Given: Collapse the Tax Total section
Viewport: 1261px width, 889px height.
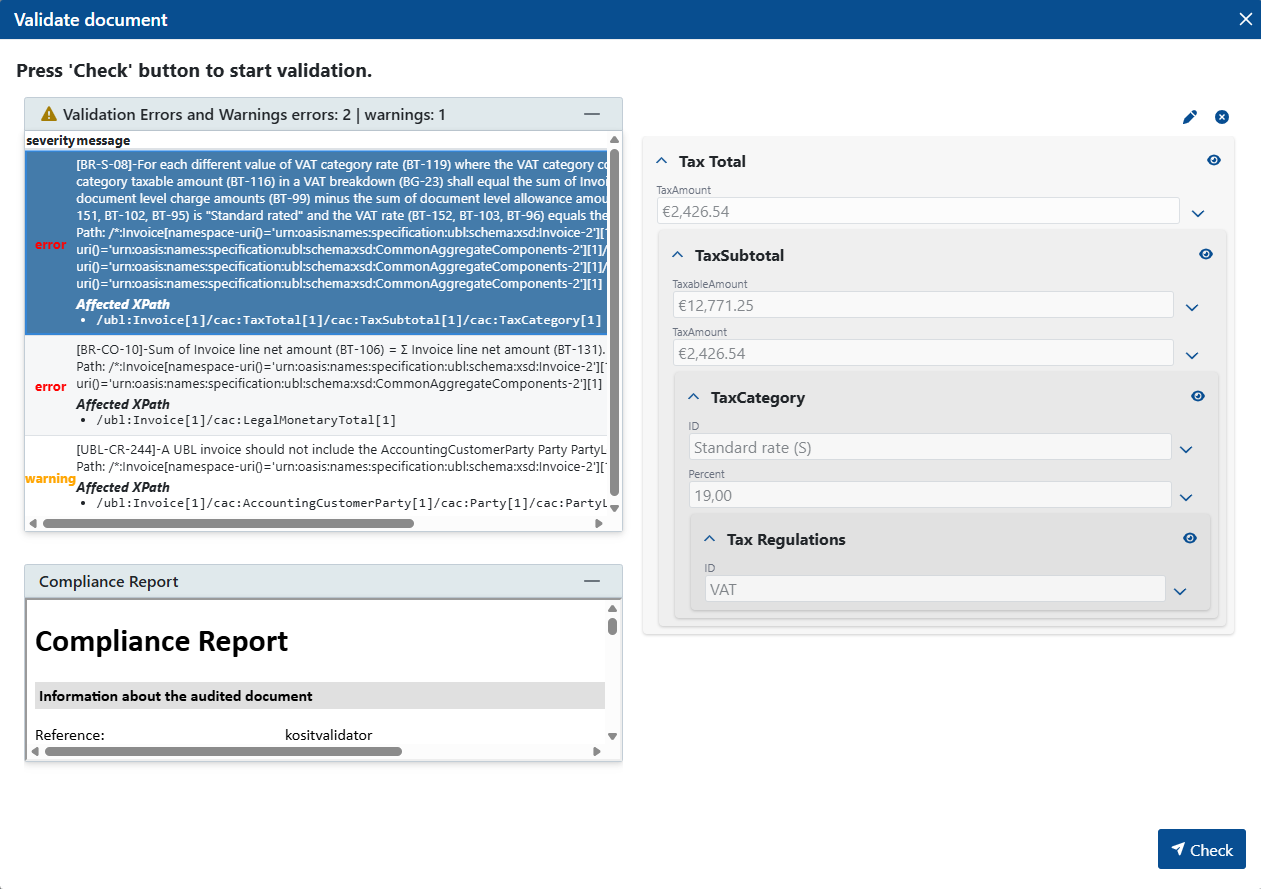Looking at the screenshot, I should tap(661, 161).
